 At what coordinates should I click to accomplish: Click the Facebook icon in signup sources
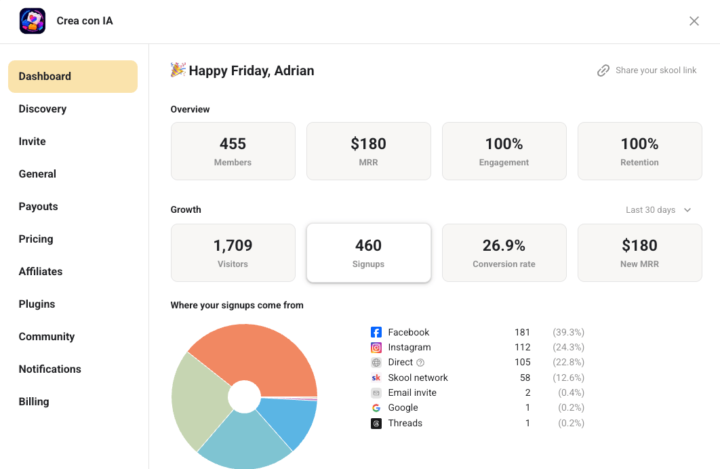pyautogui.click(x=376, y=332)
